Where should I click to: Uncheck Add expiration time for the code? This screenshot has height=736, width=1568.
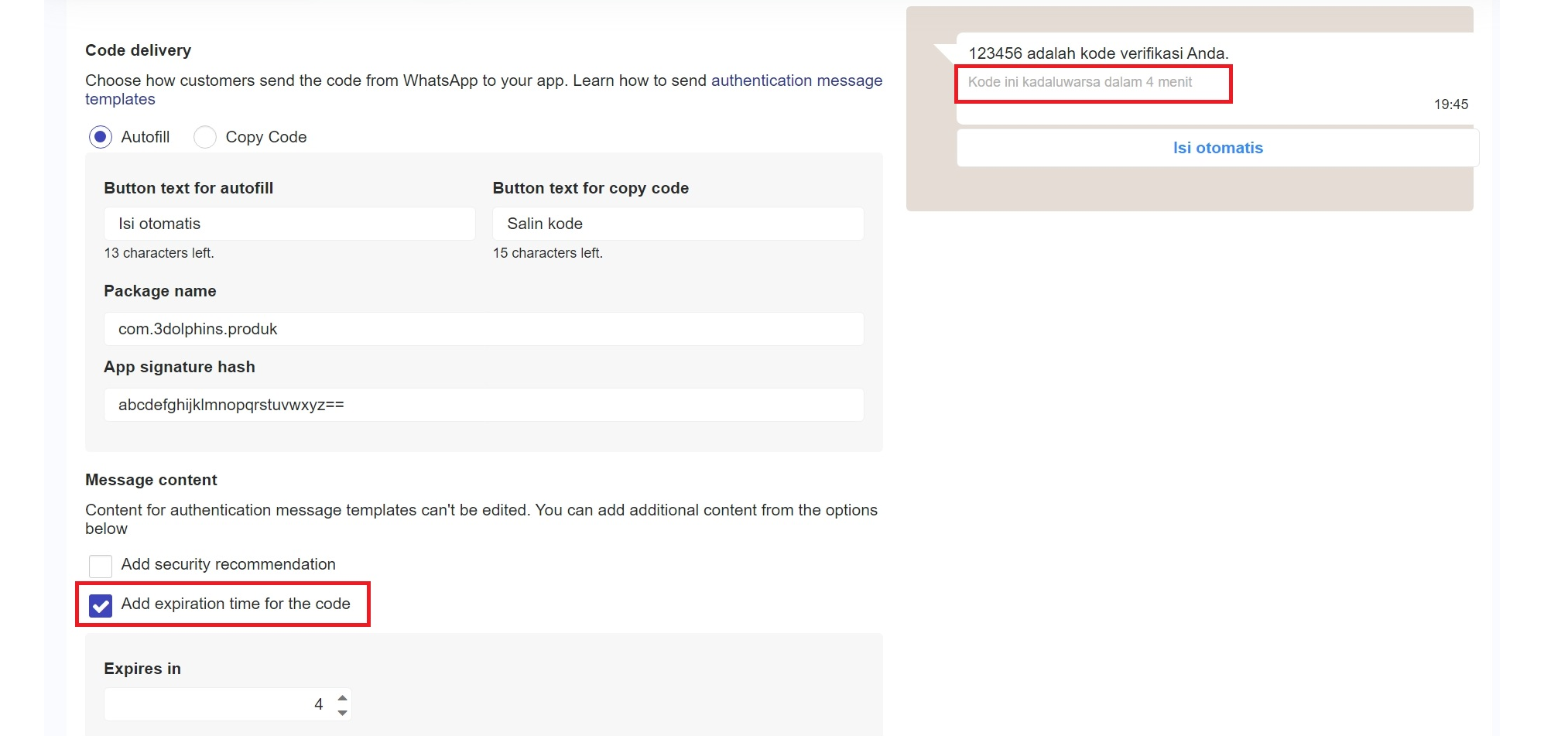[101, 605]
